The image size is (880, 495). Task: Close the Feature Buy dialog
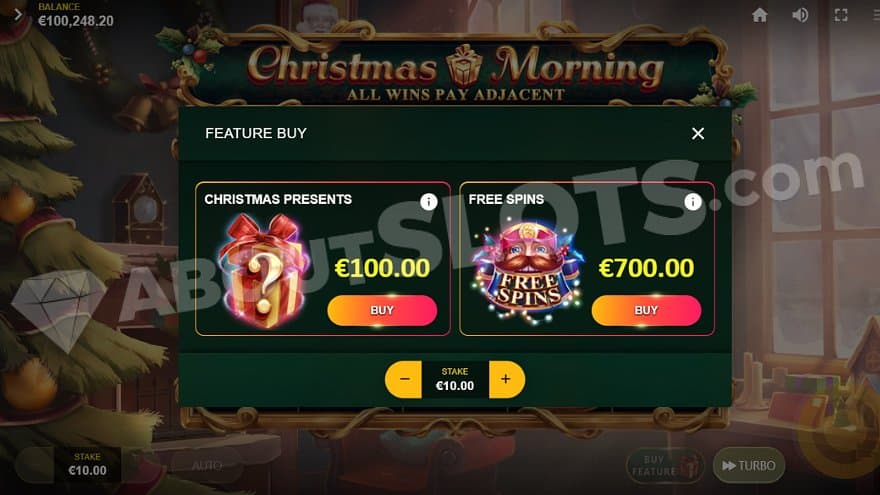pos(698,134)
